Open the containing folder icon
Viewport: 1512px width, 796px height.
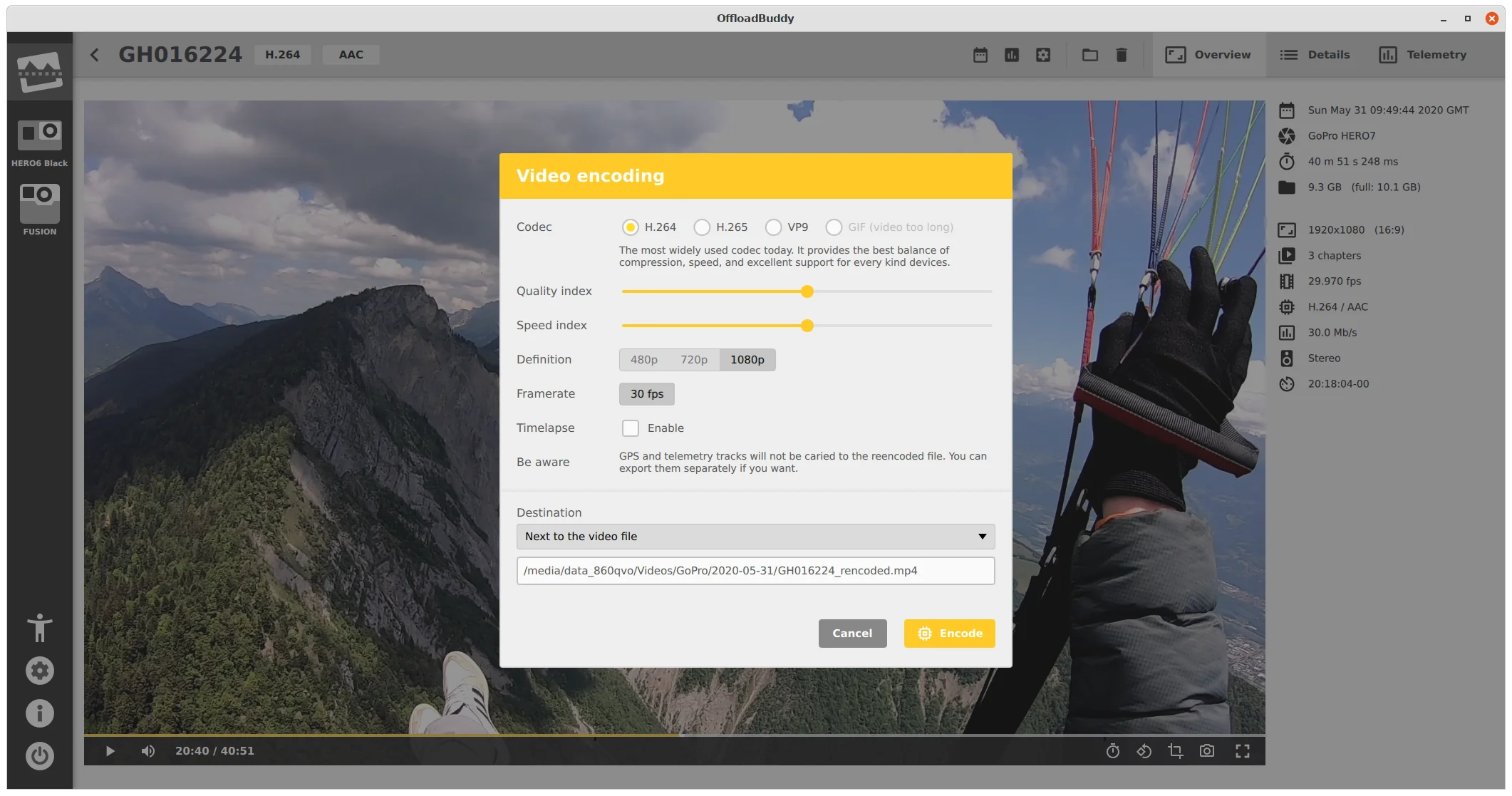click(x=1090, y=55)
